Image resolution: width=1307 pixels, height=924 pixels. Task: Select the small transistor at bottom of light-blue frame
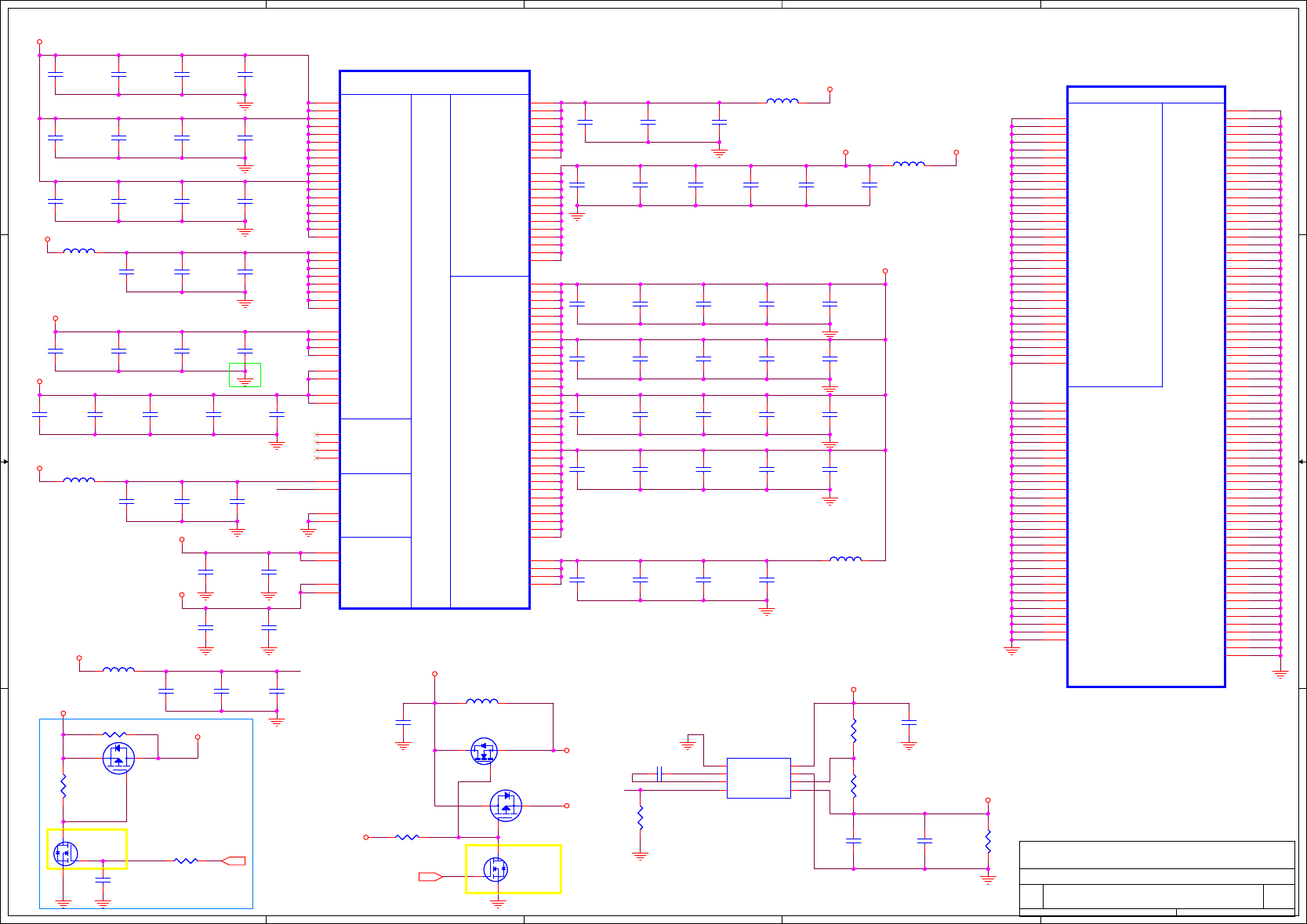(x=65, y=853)
